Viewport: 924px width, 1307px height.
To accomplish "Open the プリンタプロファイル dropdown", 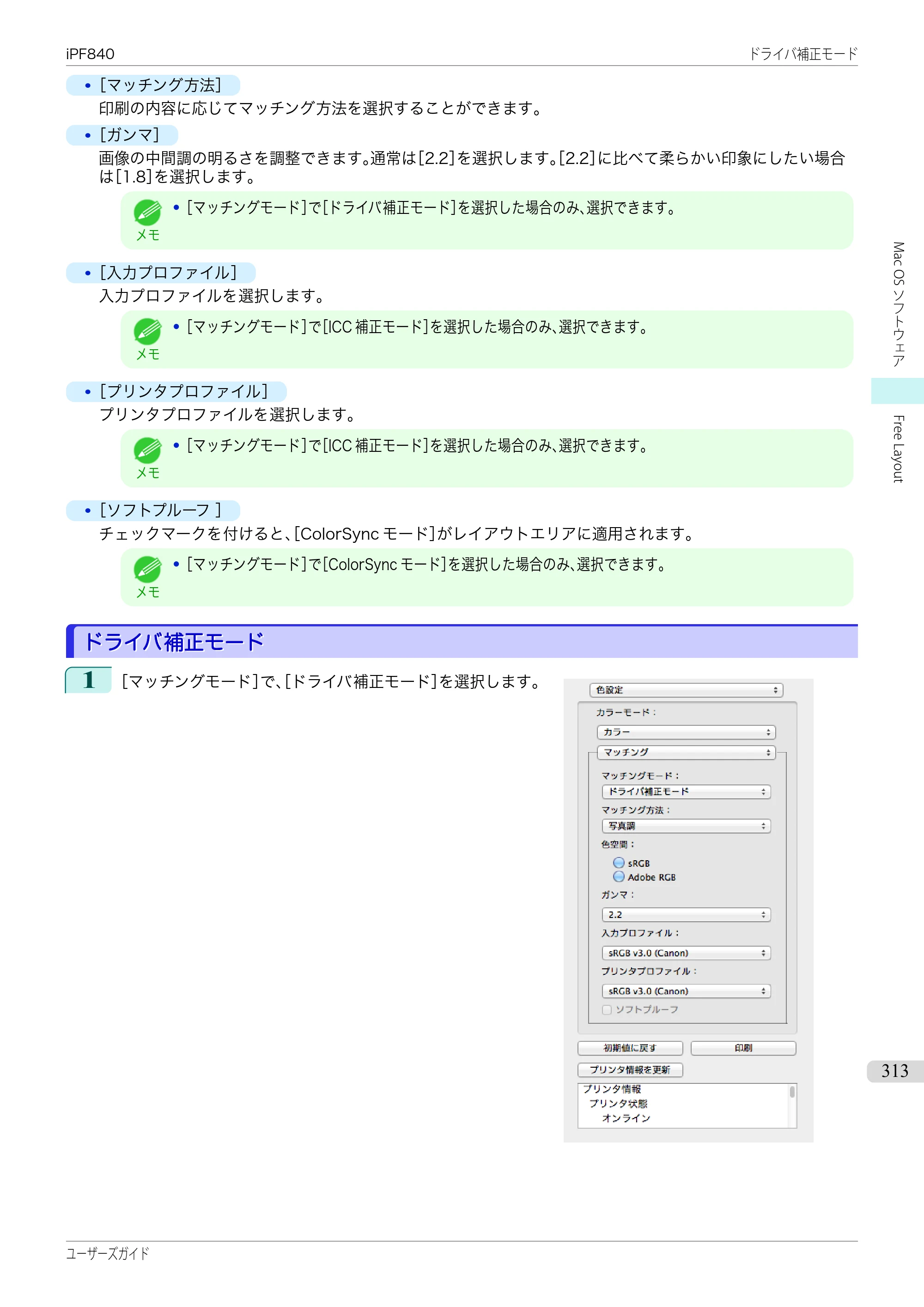I will tap(686, 991).
